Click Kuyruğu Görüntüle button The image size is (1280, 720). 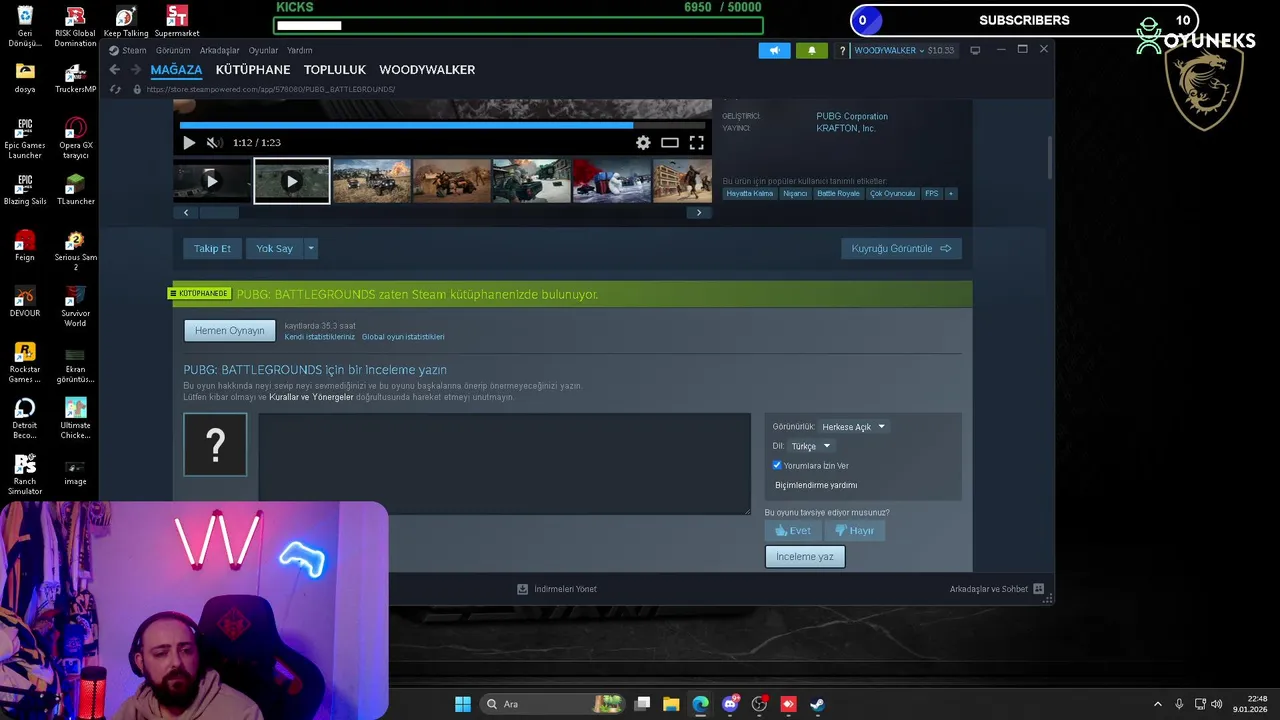click(901, 248)
